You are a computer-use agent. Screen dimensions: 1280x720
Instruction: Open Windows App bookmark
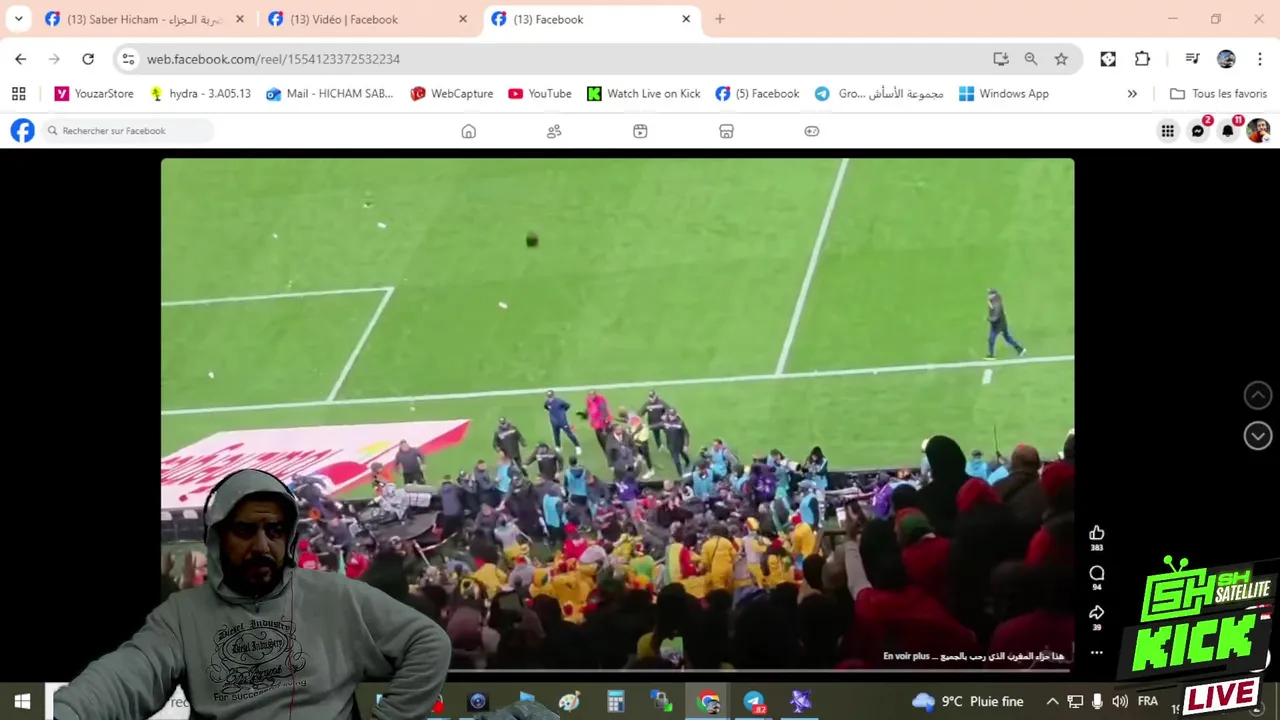[1003, 93]
